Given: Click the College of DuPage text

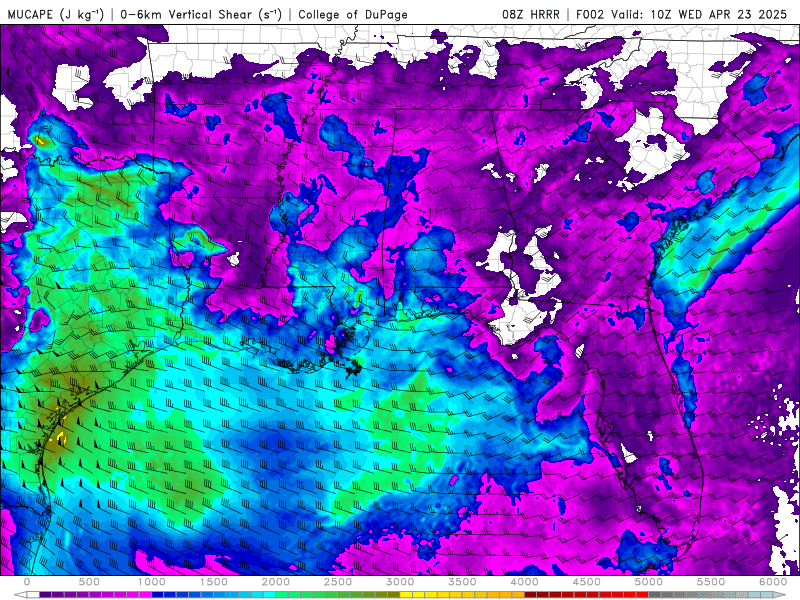Looking at the screenshot, I should (x=353, y=14).
